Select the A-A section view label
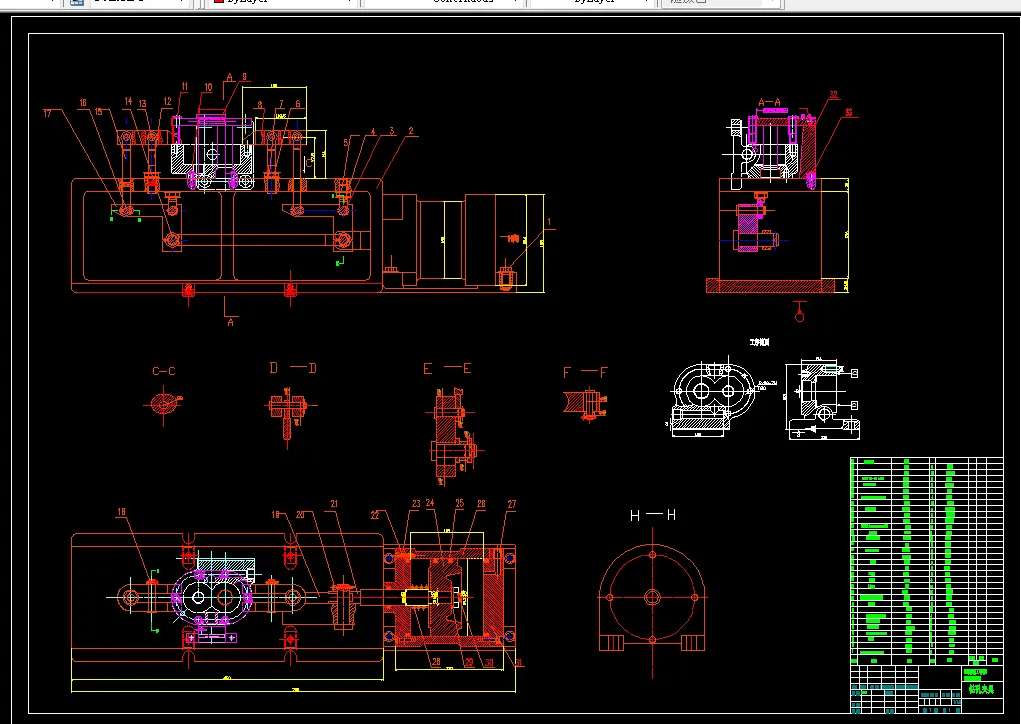 770,102
